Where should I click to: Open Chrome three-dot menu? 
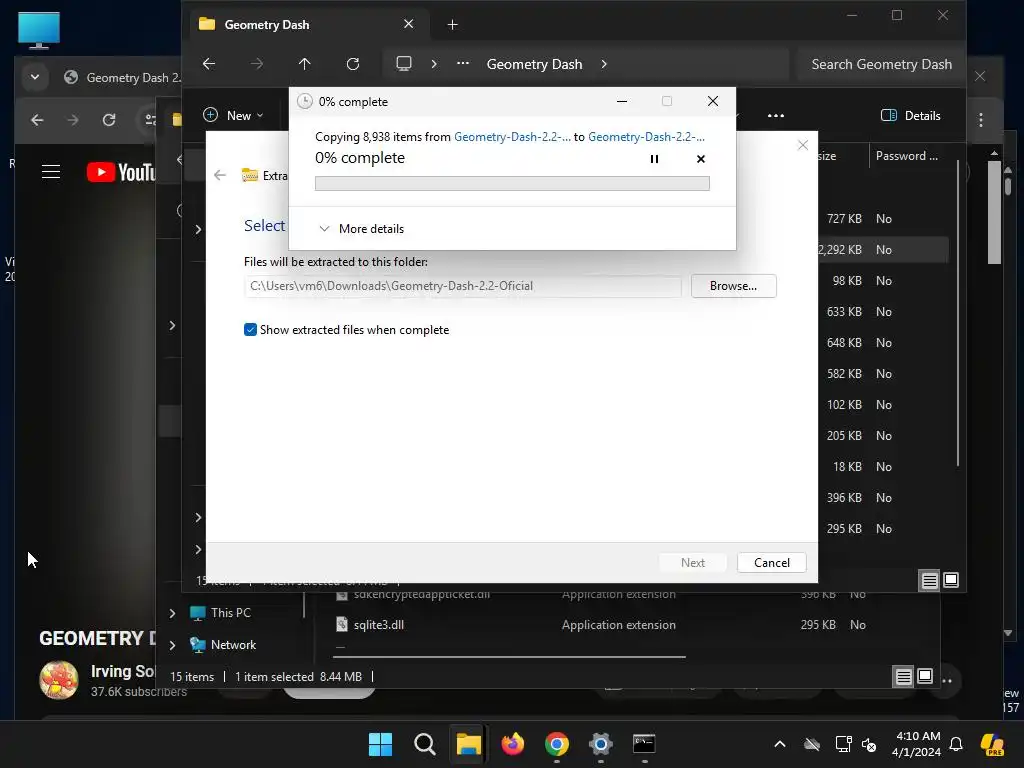[x=981, y=120]
